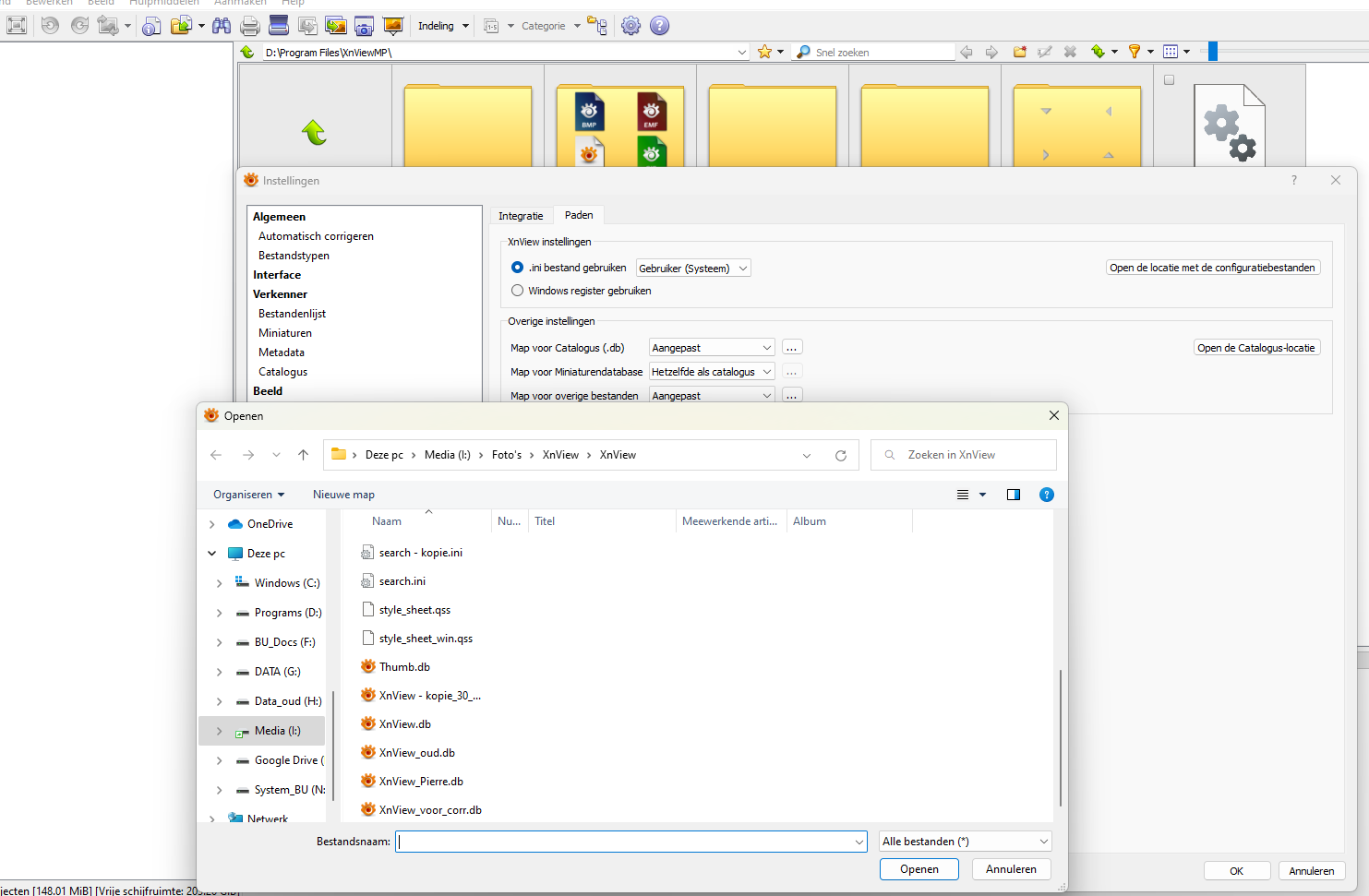Click the printer icon in toolbar
Viewport: 1369px width, 896px height.
(250, 26)
